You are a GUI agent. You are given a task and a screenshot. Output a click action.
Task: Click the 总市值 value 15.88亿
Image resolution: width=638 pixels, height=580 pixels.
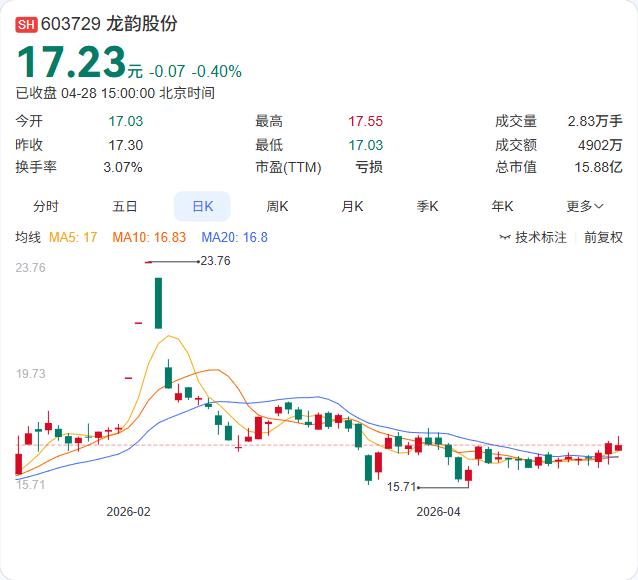pos(599,167)
